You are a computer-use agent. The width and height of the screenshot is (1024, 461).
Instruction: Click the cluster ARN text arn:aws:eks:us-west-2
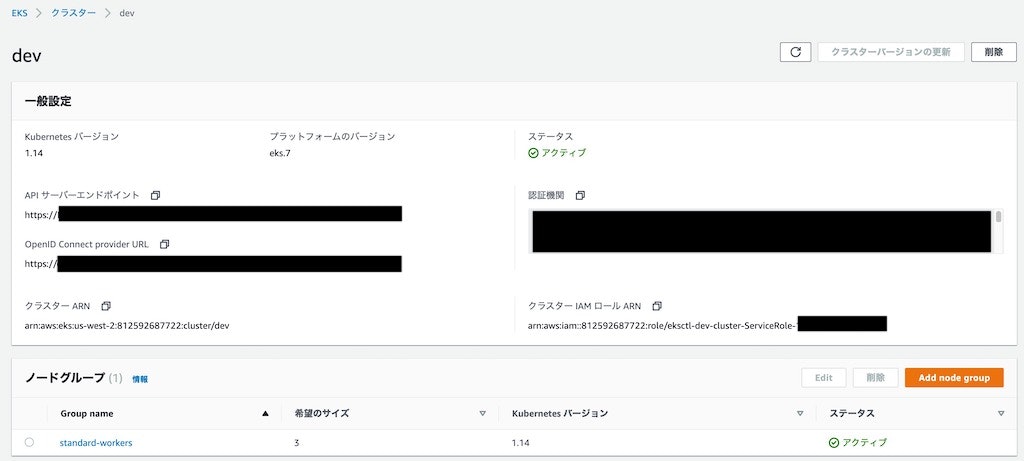(127, 325)
